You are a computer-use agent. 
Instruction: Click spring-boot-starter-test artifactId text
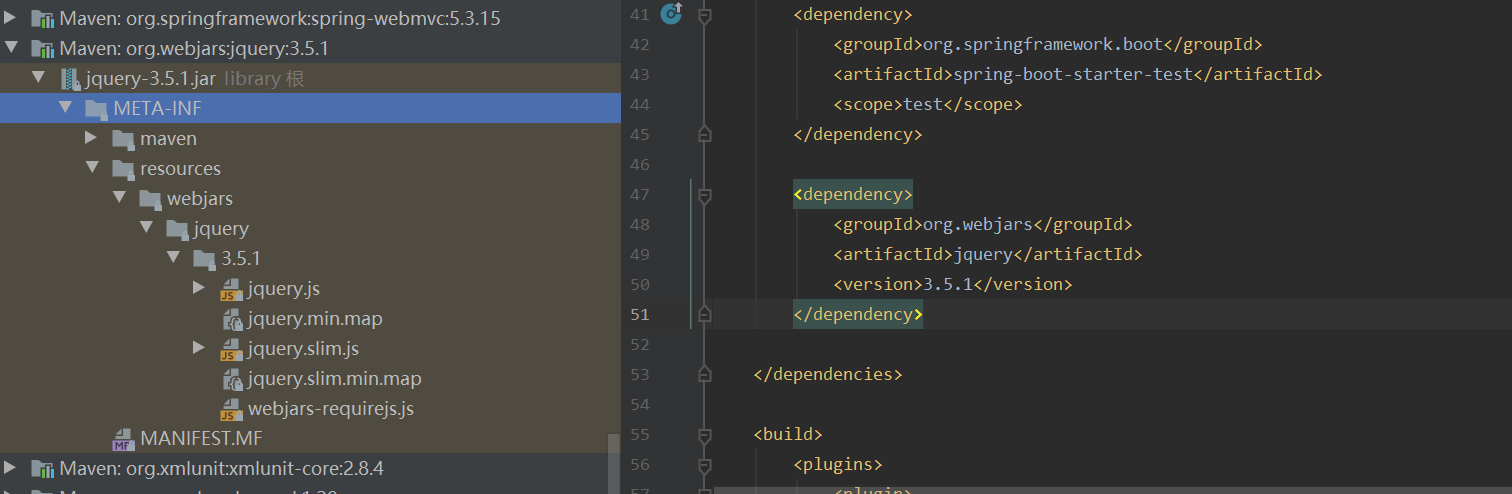tap(1073, 74)
